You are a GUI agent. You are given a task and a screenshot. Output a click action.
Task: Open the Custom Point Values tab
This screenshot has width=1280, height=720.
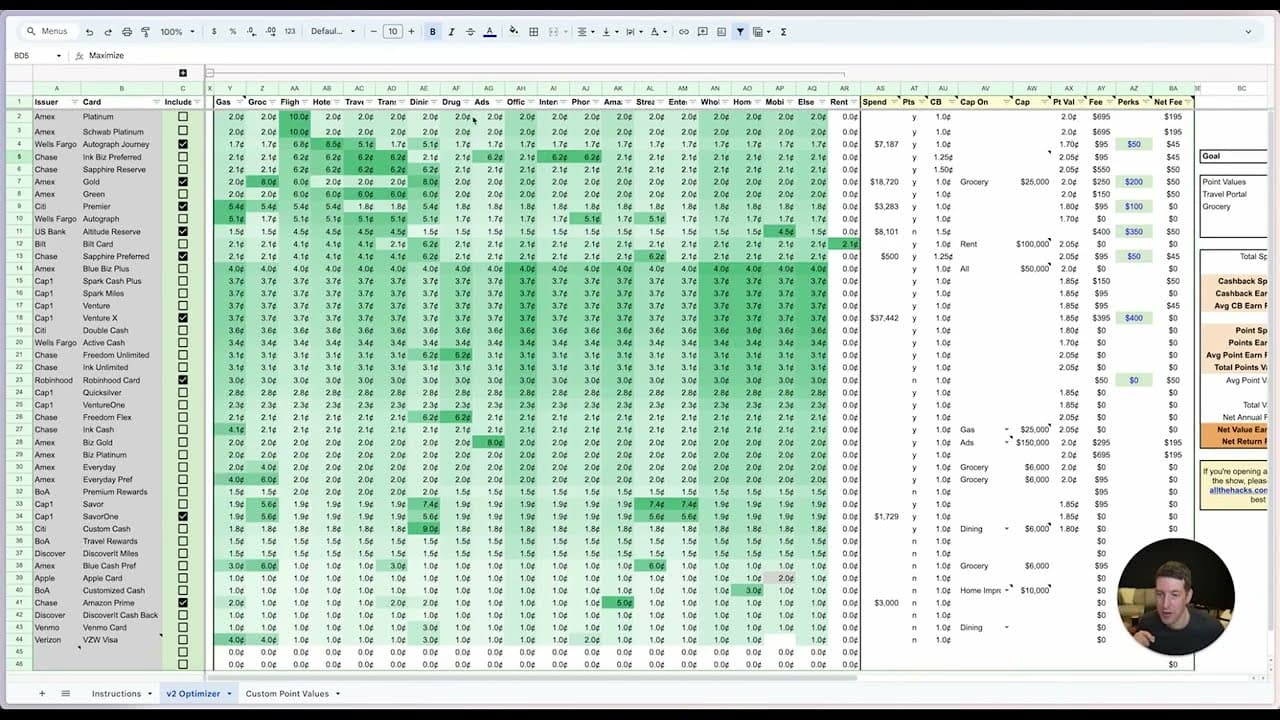[287, 693]
